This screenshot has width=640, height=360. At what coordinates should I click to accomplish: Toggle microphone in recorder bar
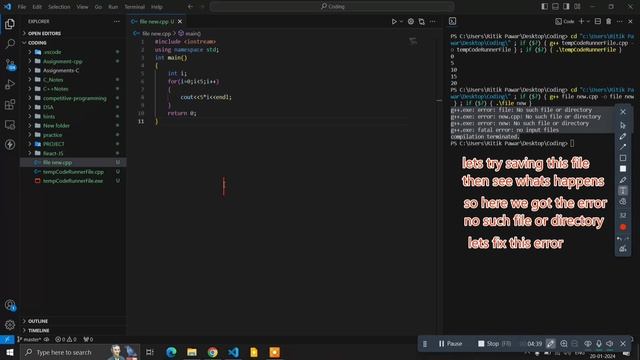pyautogui.click(x=599, y=344)
